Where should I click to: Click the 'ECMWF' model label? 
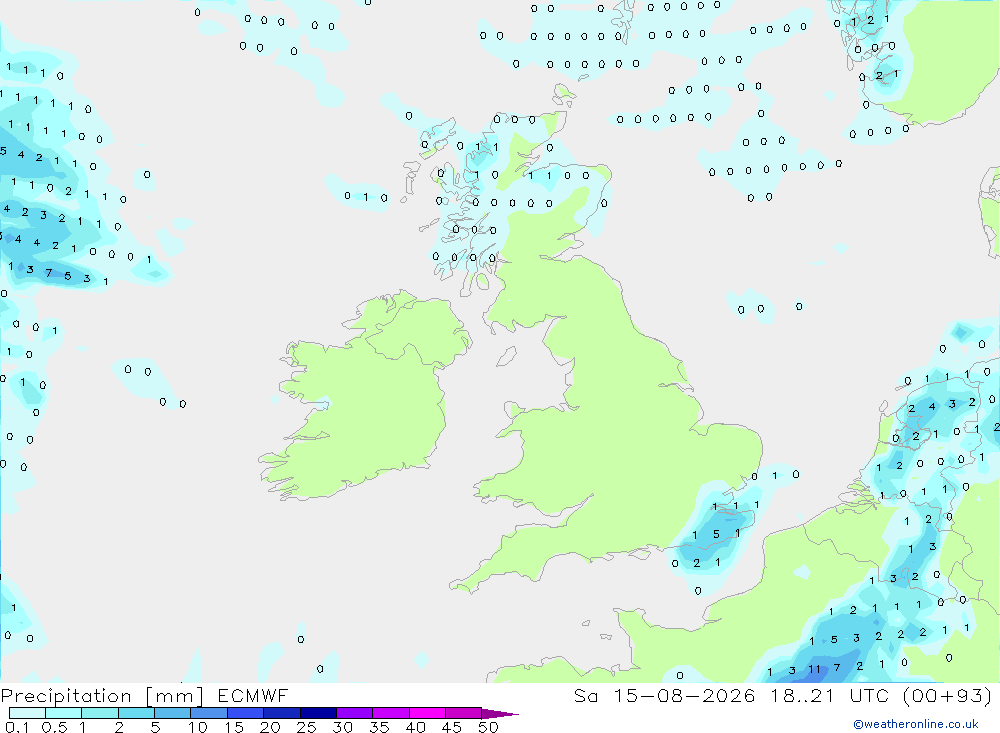coord(253,695)
